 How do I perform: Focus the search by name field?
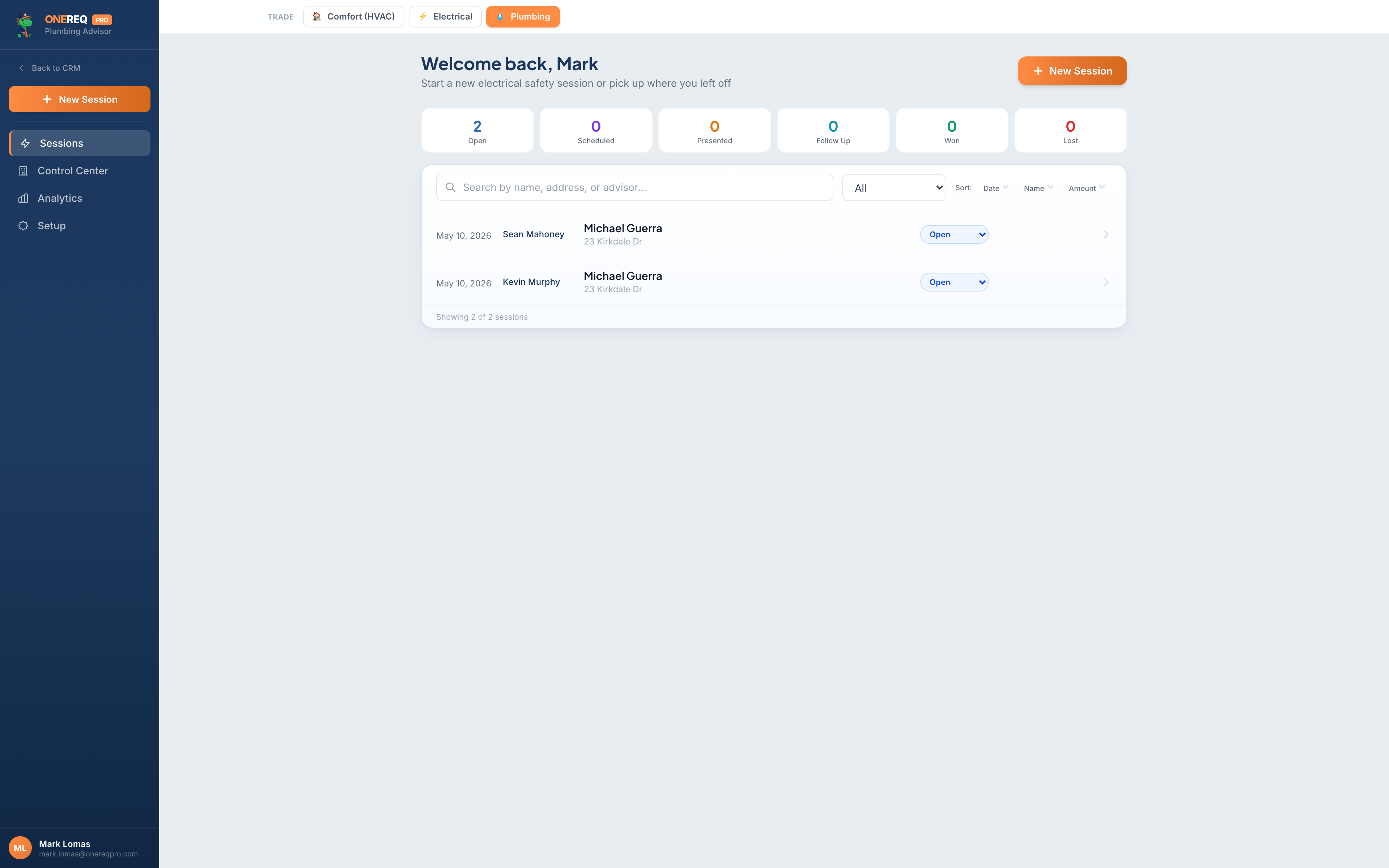click(634, 187)
